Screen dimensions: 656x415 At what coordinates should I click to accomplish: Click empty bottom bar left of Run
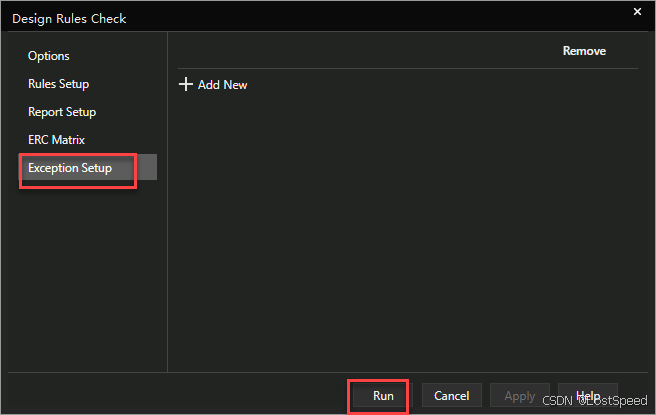pos(180,396)
